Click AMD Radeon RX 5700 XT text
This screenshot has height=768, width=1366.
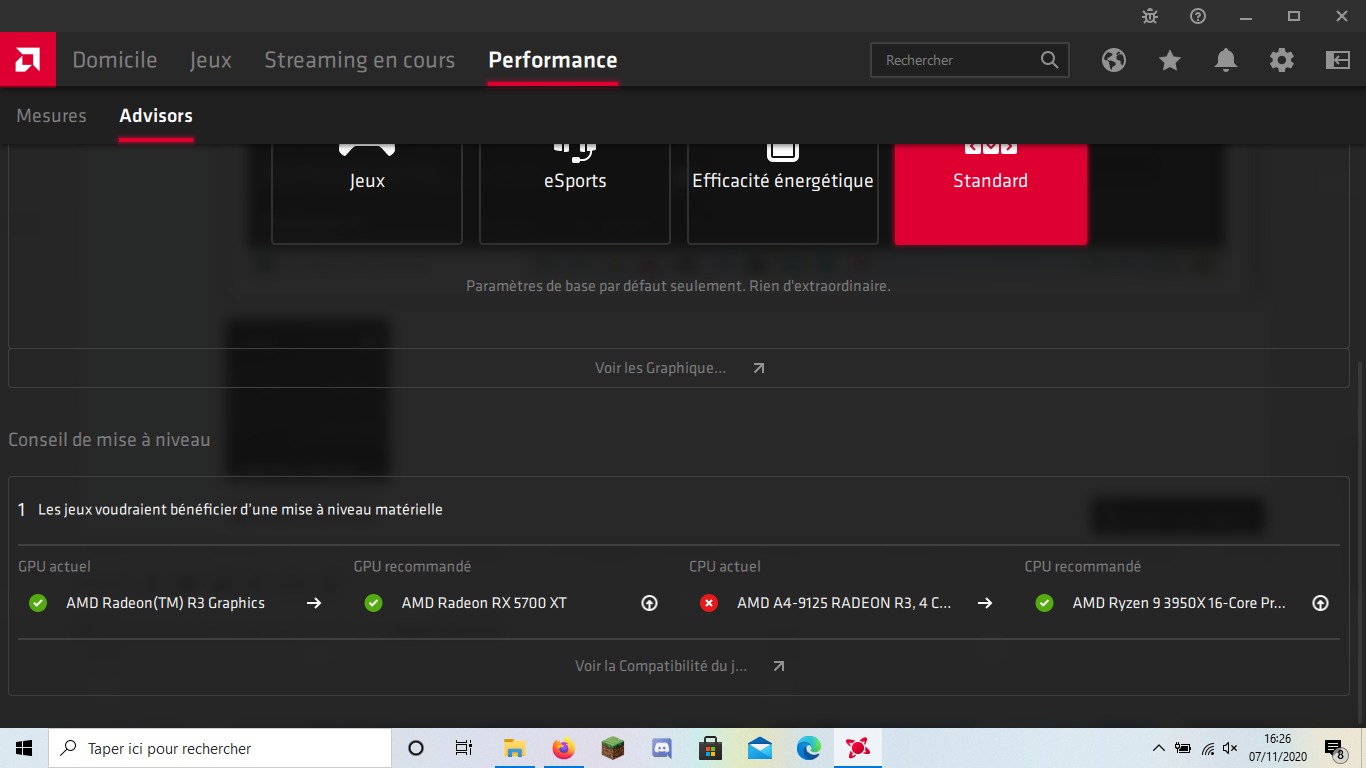(484, 603)
